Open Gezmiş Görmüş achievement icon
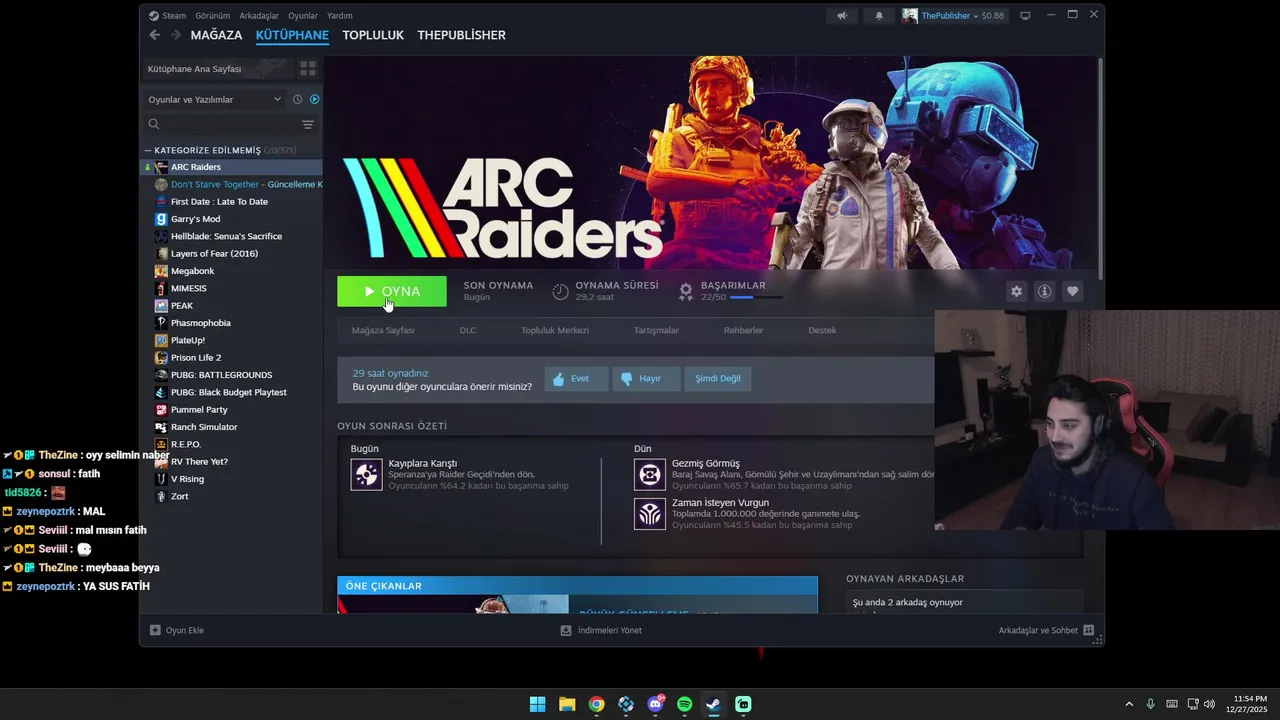This screenshot has height=720, width=1280. [x=650, y=474]
